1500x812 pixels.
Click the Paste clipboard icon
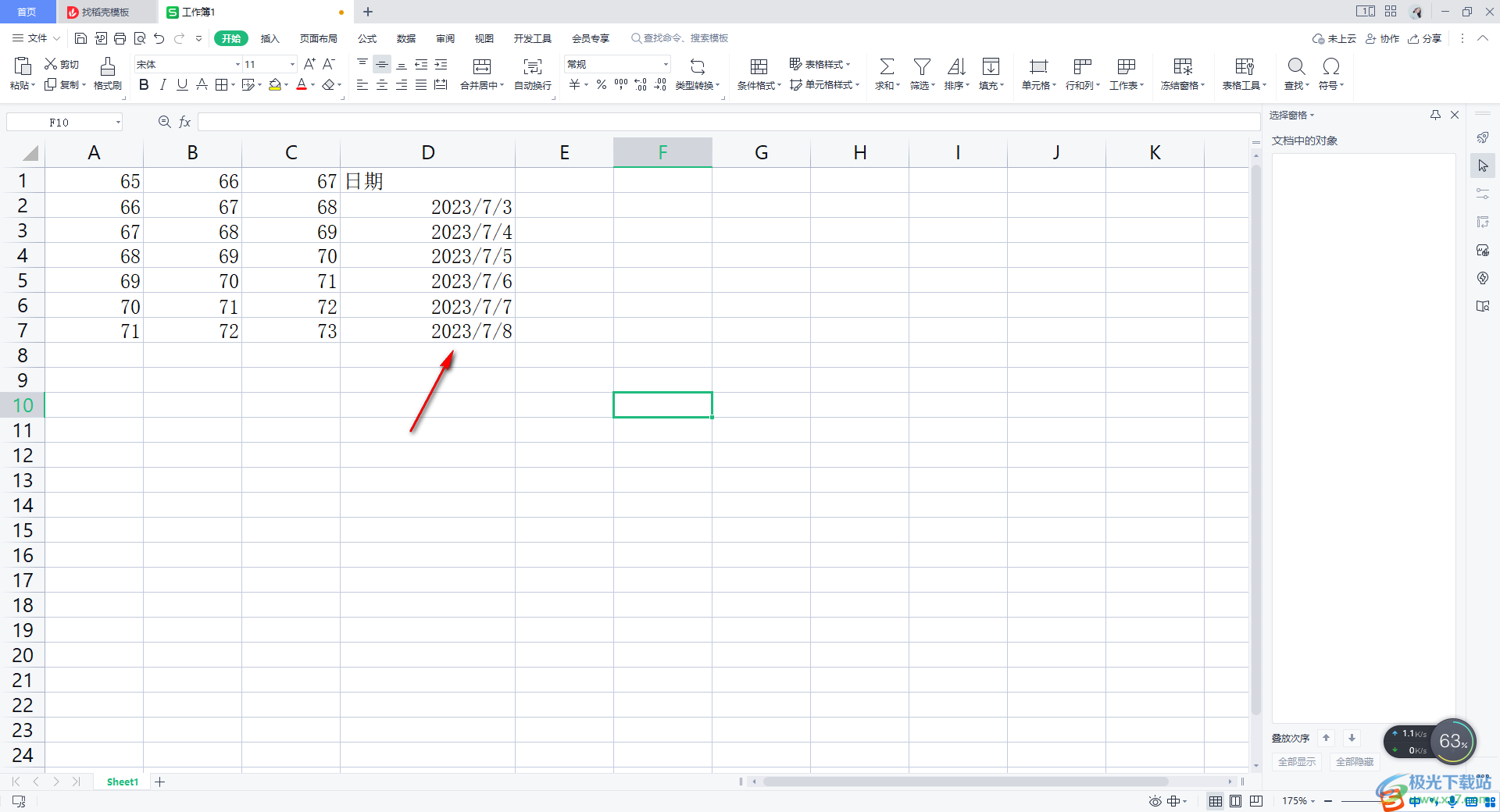click(22, 66)
